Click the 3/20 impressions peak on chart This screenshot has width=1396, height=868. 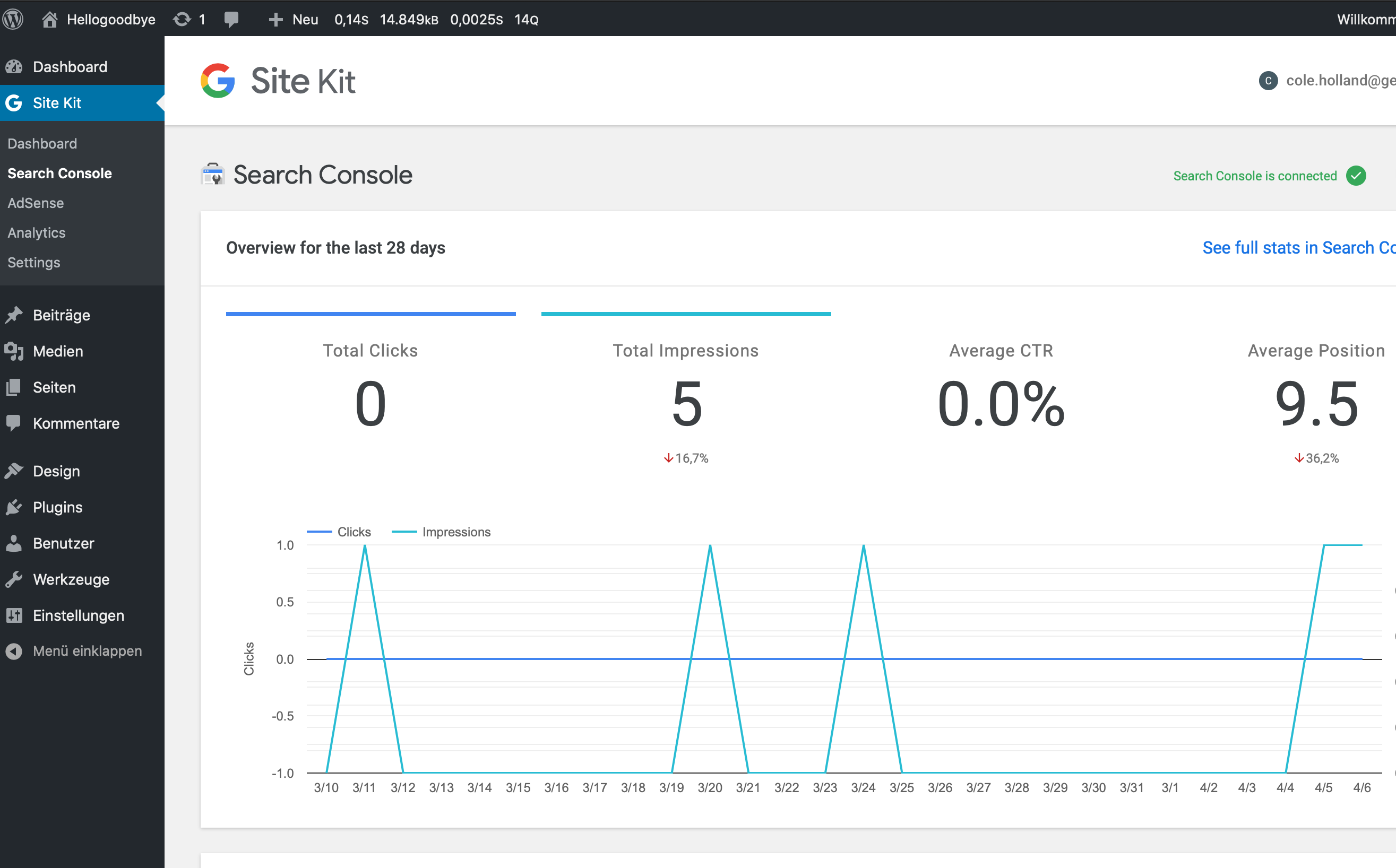[710, 545]
